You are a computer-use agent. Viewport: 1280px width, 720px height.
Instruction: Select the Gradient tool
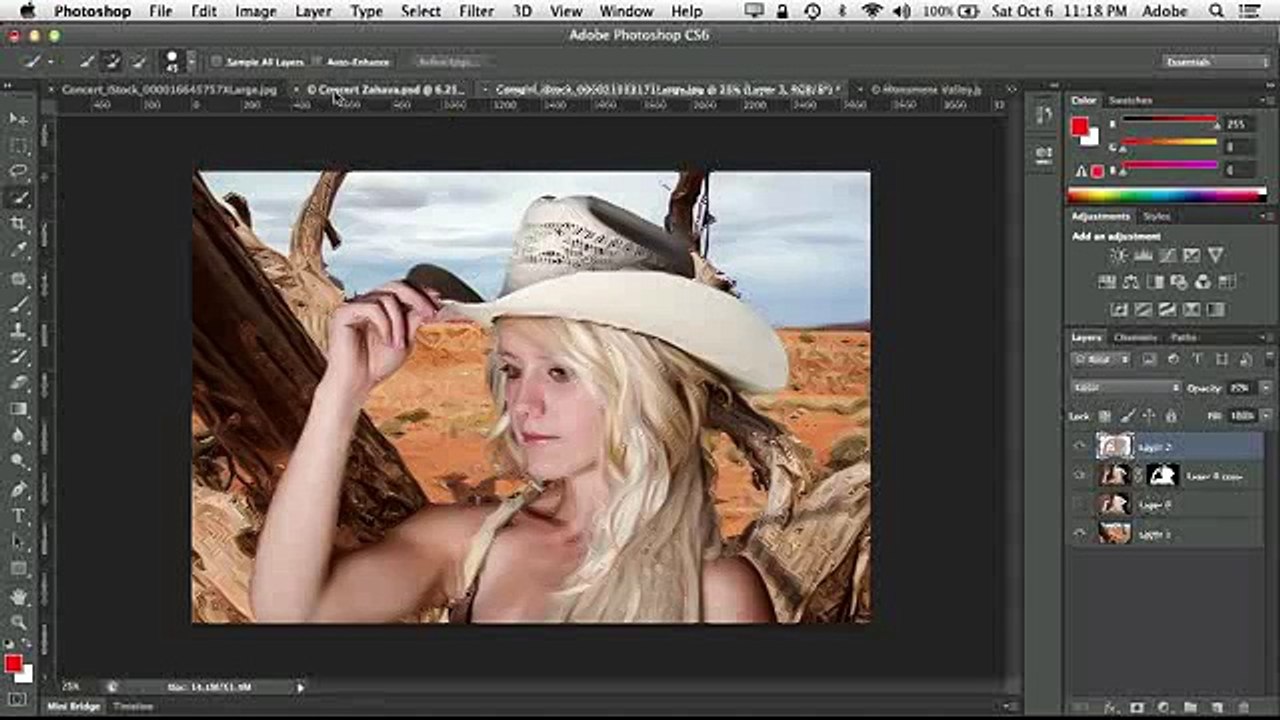click(19, 408)
